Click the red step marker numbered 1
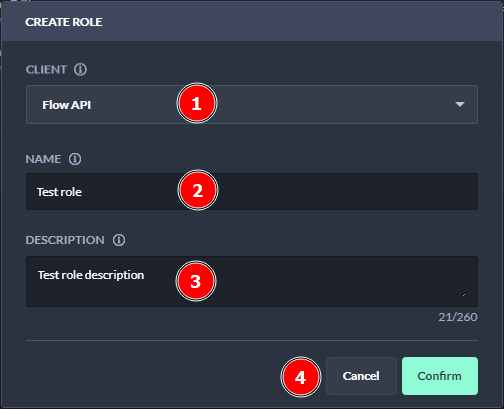This screenshot has width=504, height=409. (197, 103)
